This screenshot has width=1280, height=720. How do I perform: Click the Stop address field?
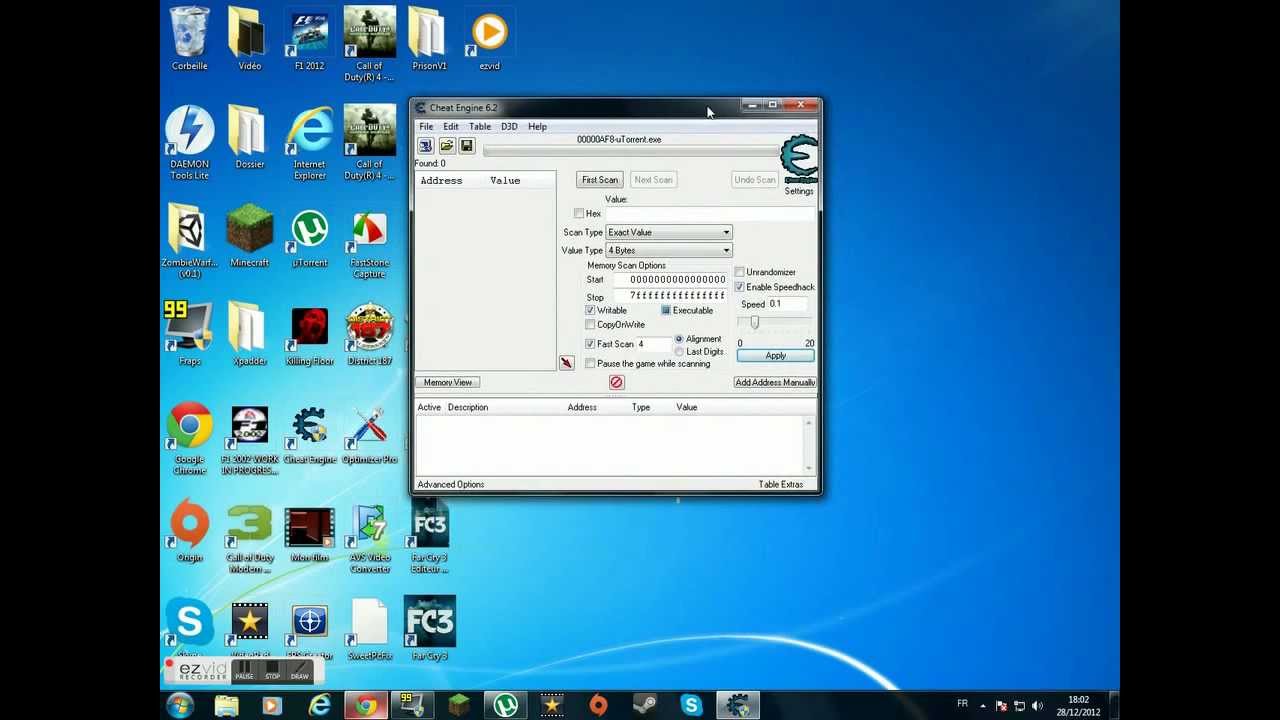[x=669, y=297]
